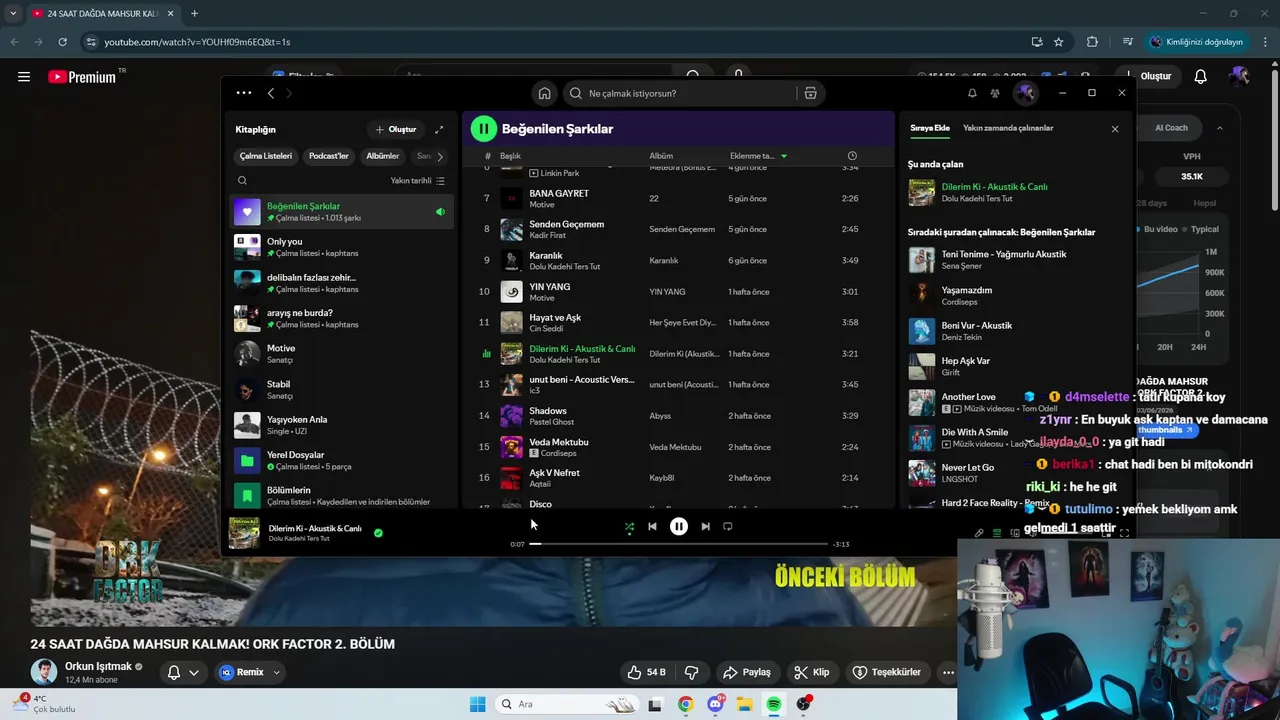Toggle shuffle in the player bar

coord(629,526)
